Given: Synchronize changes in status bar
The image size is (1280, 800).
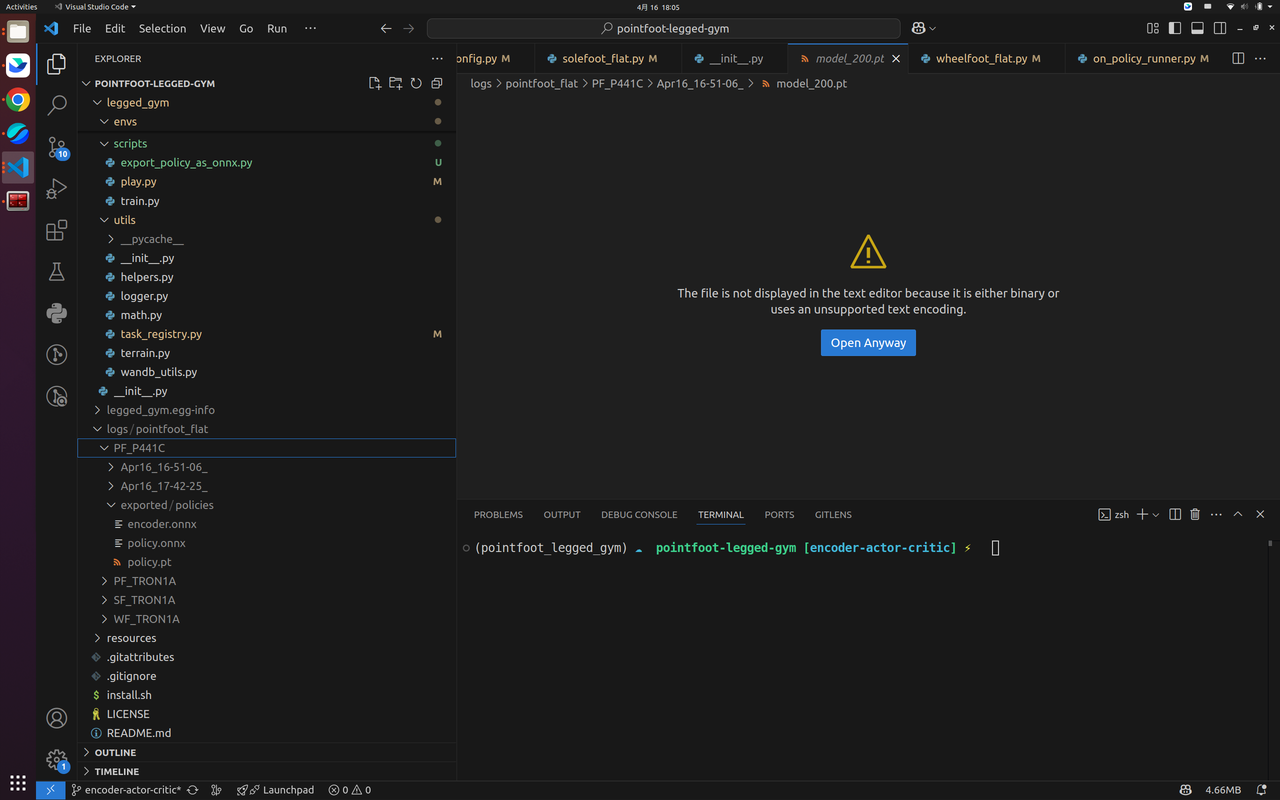Looking at the screenshot, I should (x=192, y=790).
